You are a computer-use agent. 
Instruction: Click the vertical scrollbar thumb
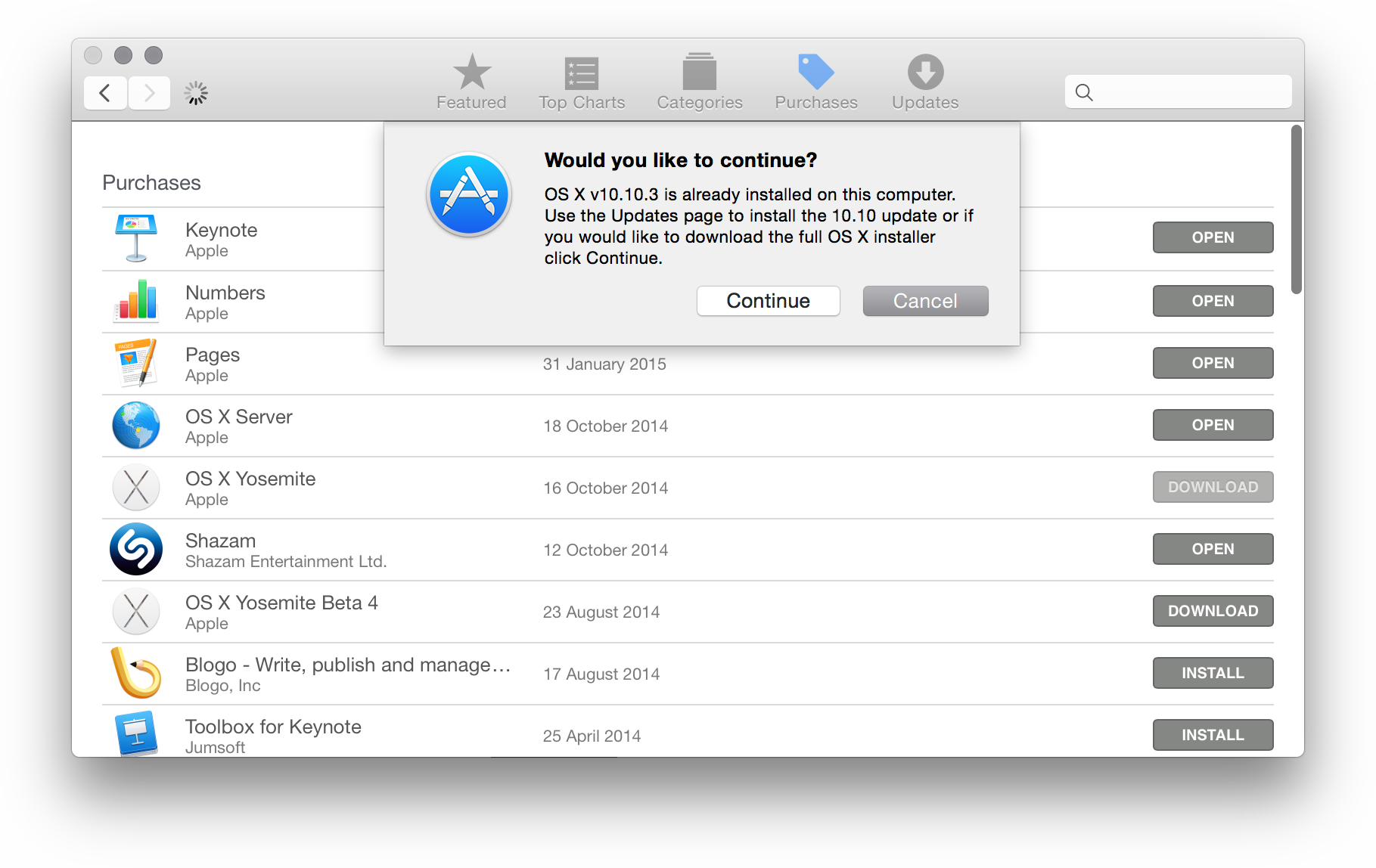[x=1296, y=209]
